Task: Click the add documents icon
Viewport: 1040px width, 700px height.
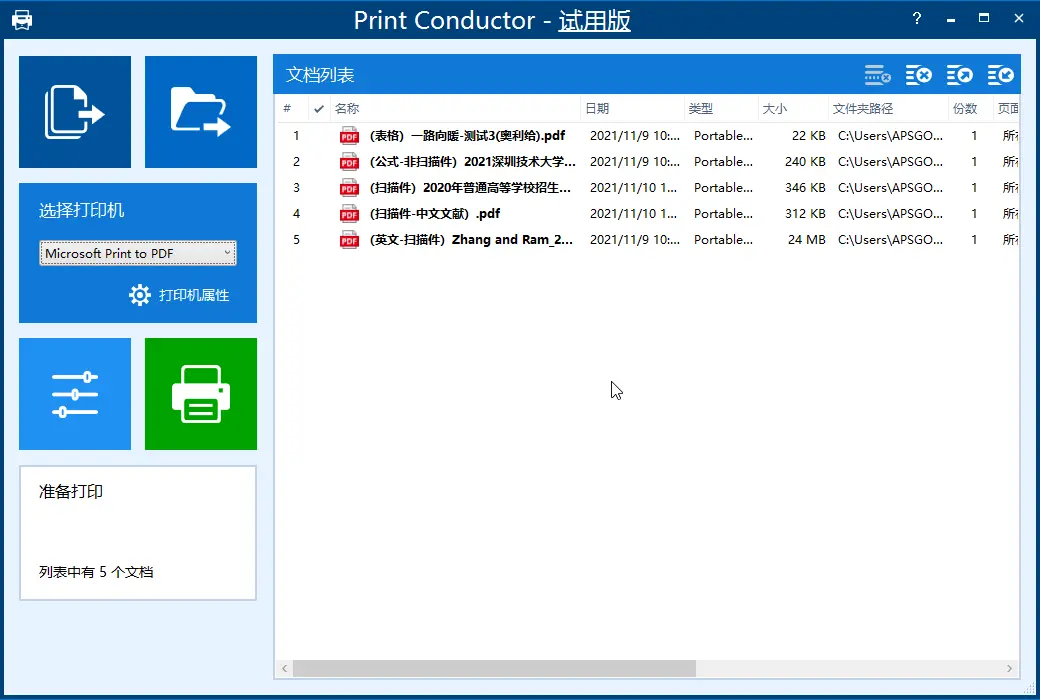Action: click(x=74, y=110)
